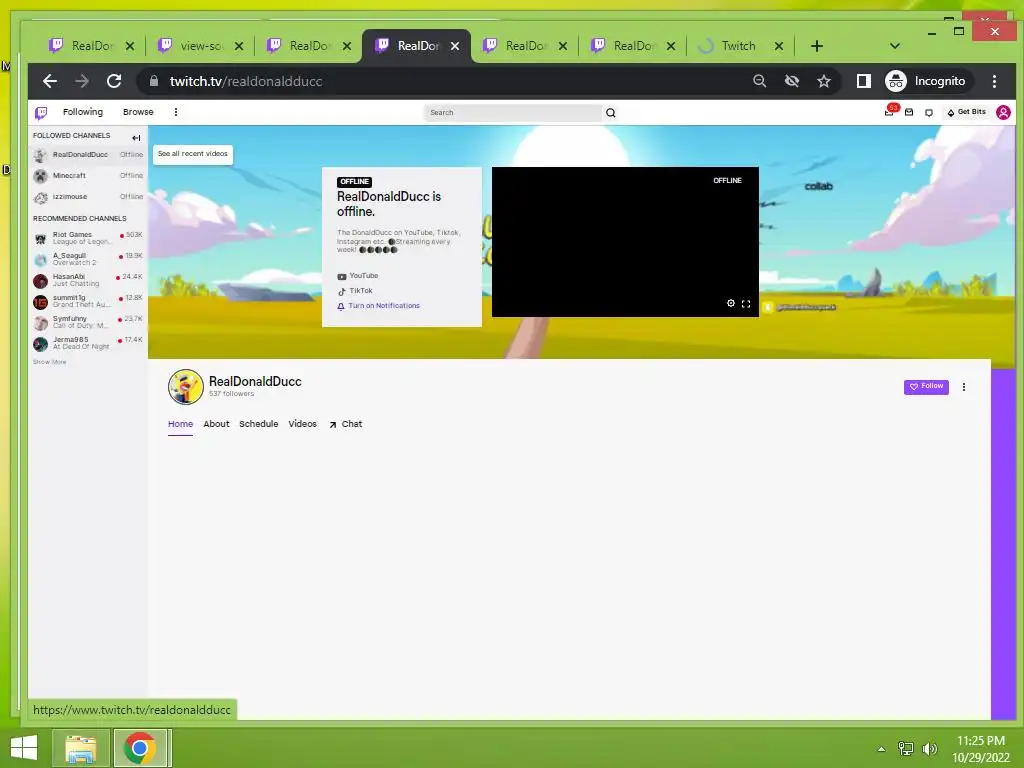Open the Chat pop-out tab
1024x768 pixels.
pyautogui.click(x=345, y=424)
